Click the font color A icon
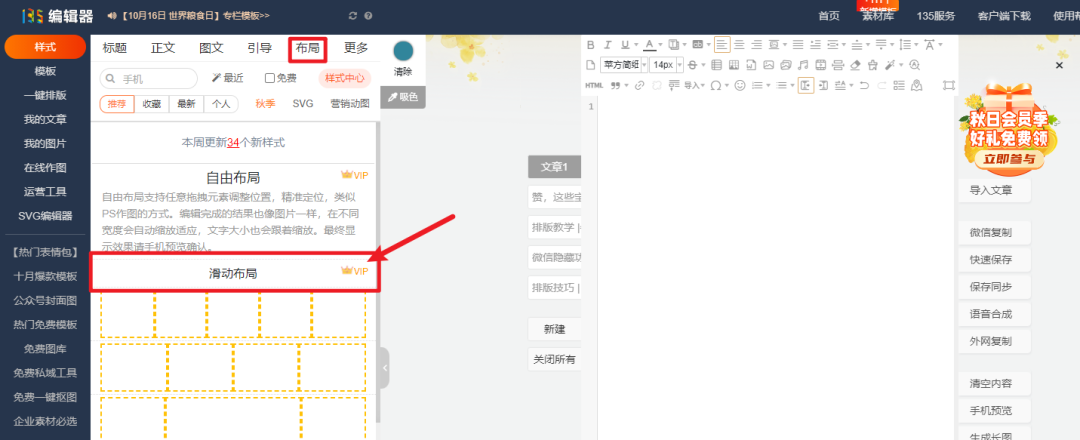The height and width of the screenshot is (440, 1080). point(650,45)
